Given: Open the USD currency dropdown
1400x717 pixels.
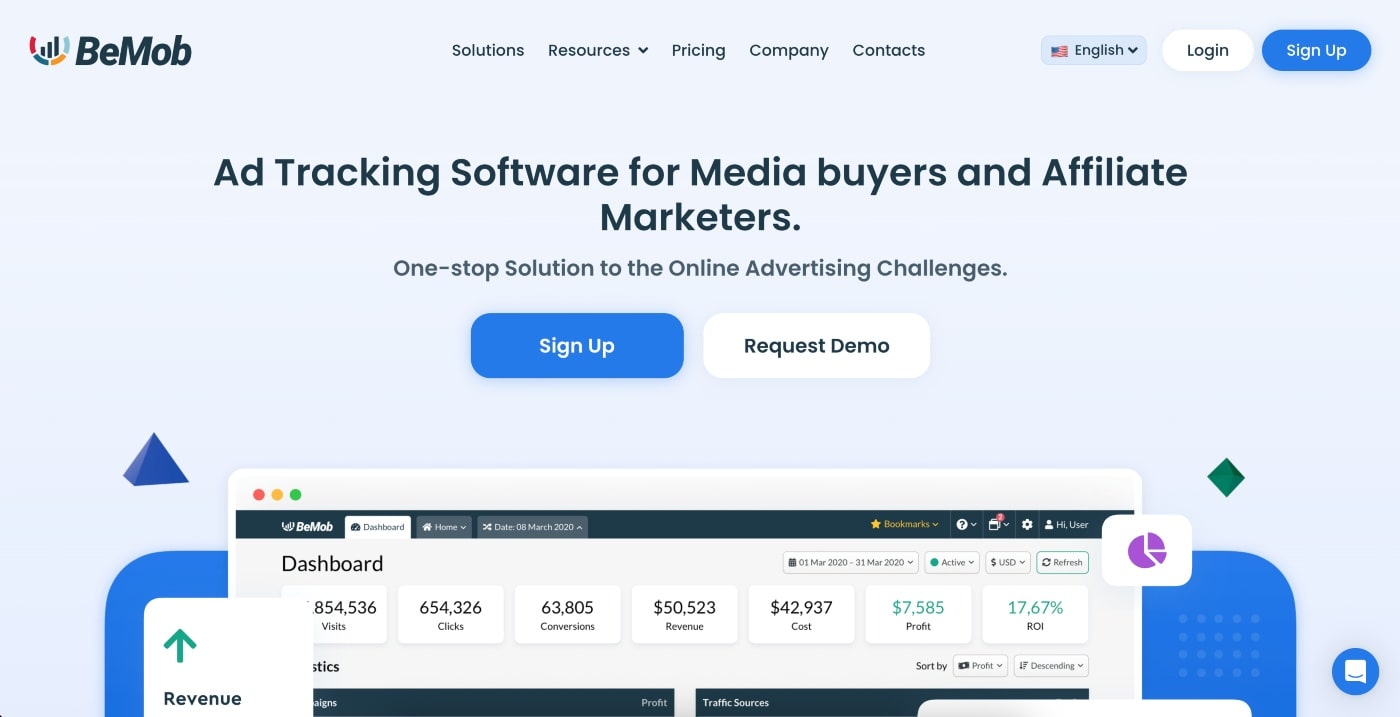Looking at the screenshot, I should (x=1007, y=562).
